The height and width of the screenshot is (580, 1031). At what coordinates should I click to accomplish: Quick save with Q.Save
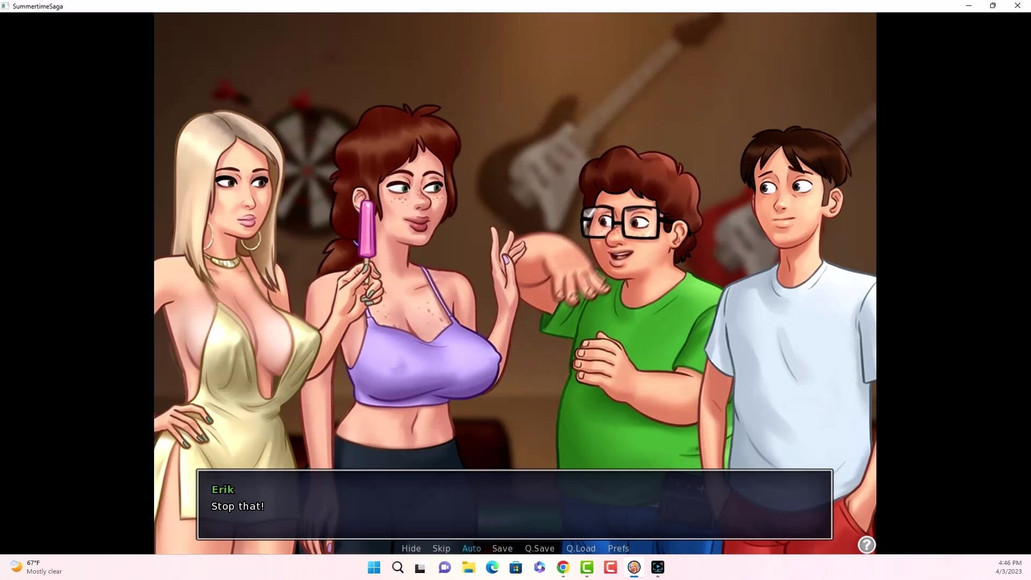point(539,548)
